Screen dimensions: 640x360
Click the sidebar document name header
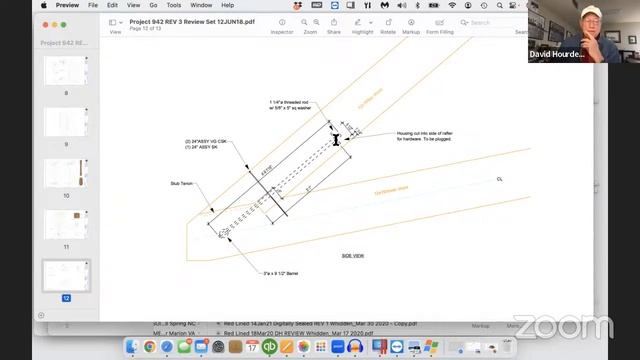[64, 43]
